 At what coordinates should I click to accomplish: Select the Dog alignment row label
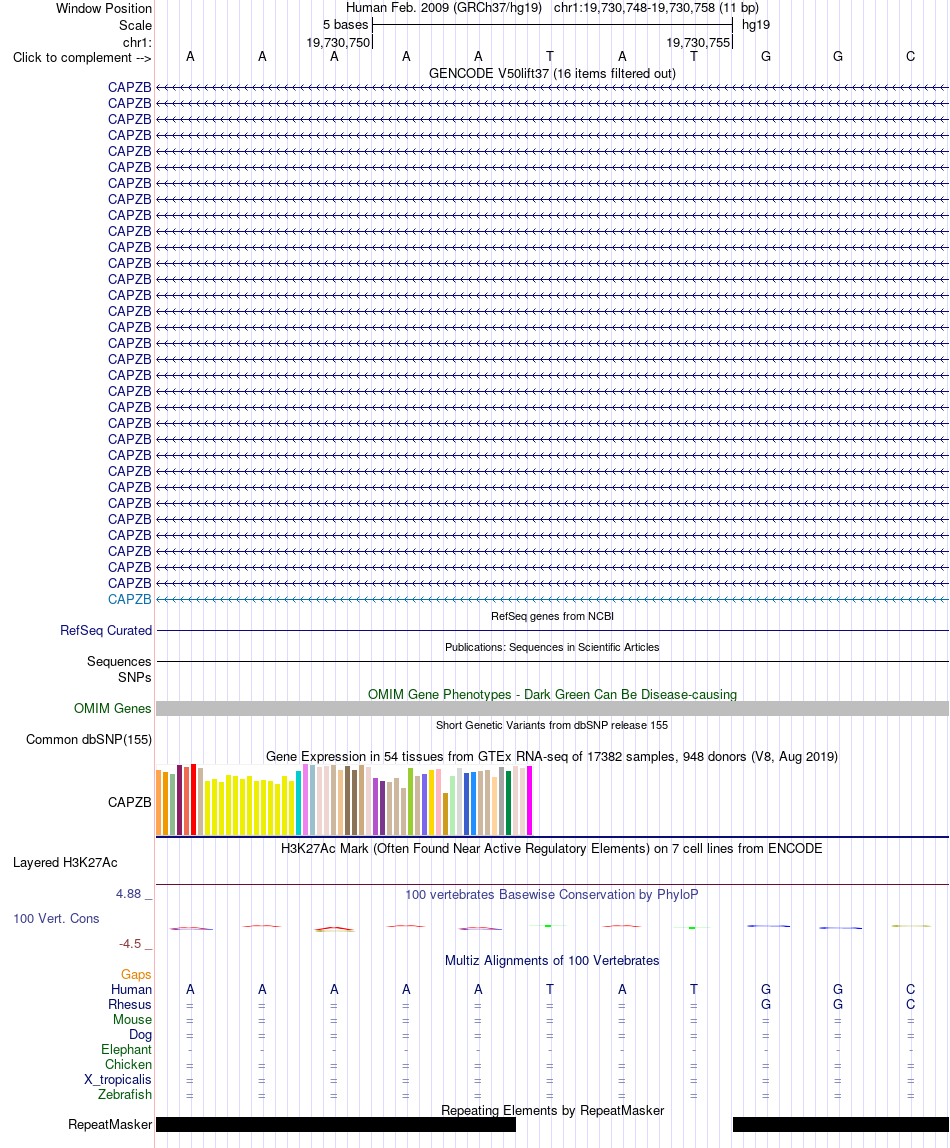click(x=141, y=1035)
